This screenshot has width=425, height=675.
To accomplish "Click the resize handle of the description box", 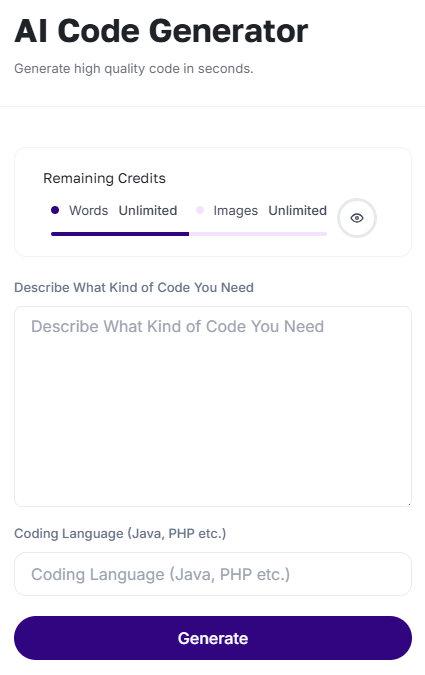I will (x=408, y=503).
